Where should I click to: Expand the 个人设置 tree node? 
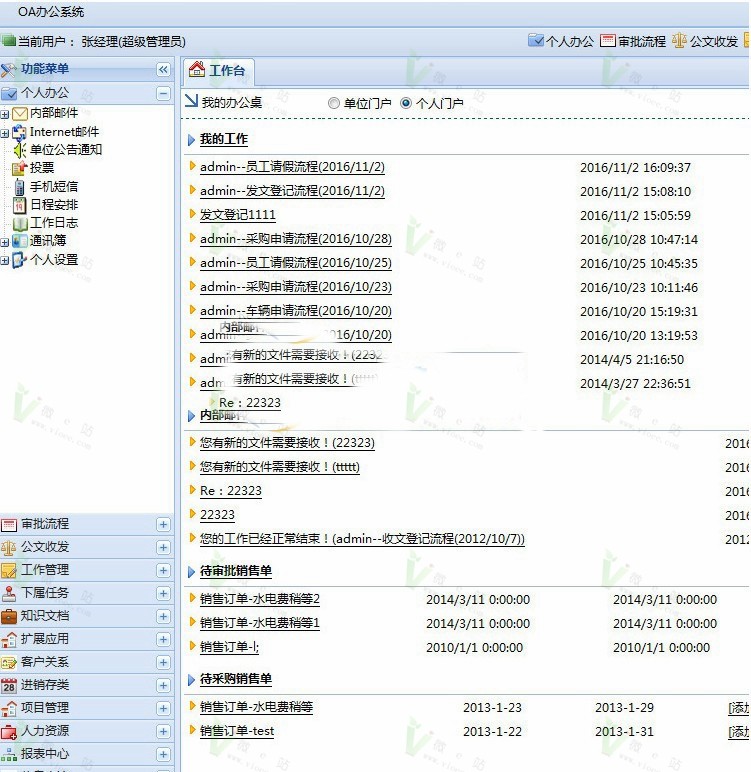pos(5,261)
